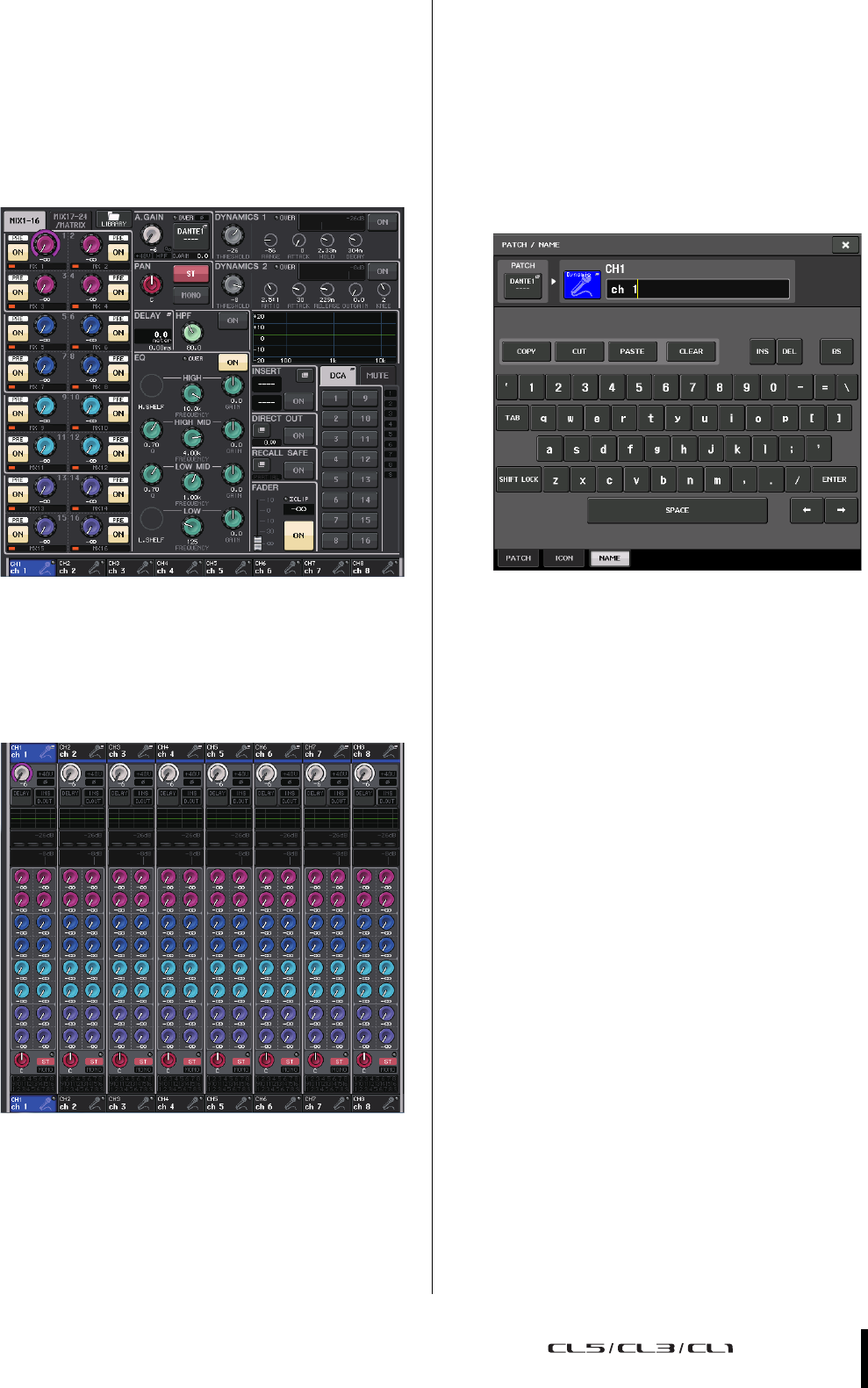Select the MIX 11 cyan send knob
The image size is (868, 1388).
(45, 447)
